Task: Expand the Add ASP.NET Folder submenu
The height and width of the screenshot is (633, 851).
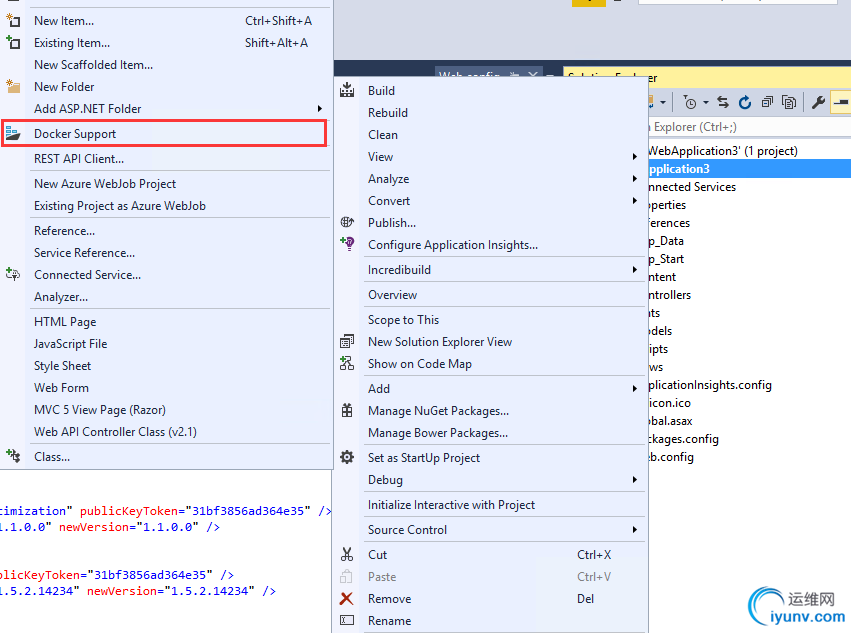Action: [x=320, y=109]
